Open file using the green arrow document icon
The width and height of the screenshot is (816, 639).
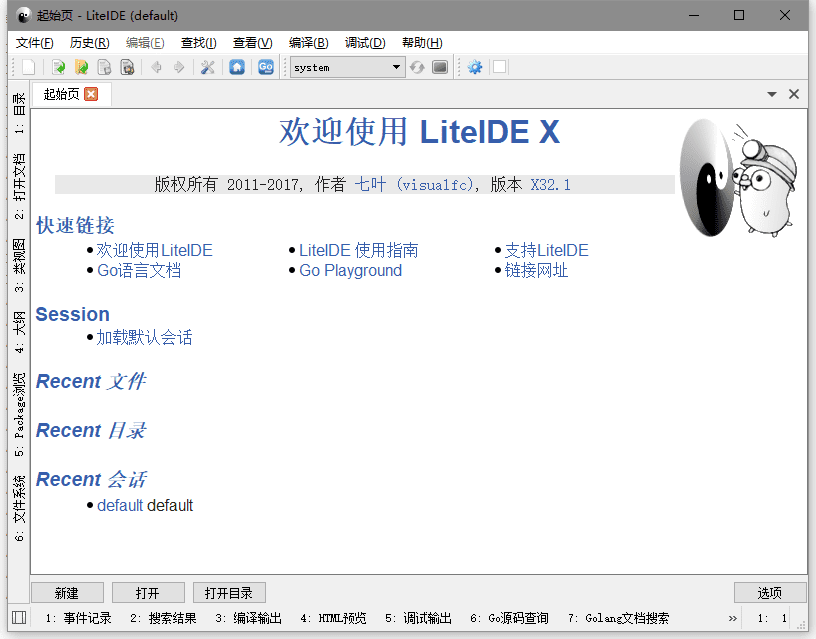(59, 67)
